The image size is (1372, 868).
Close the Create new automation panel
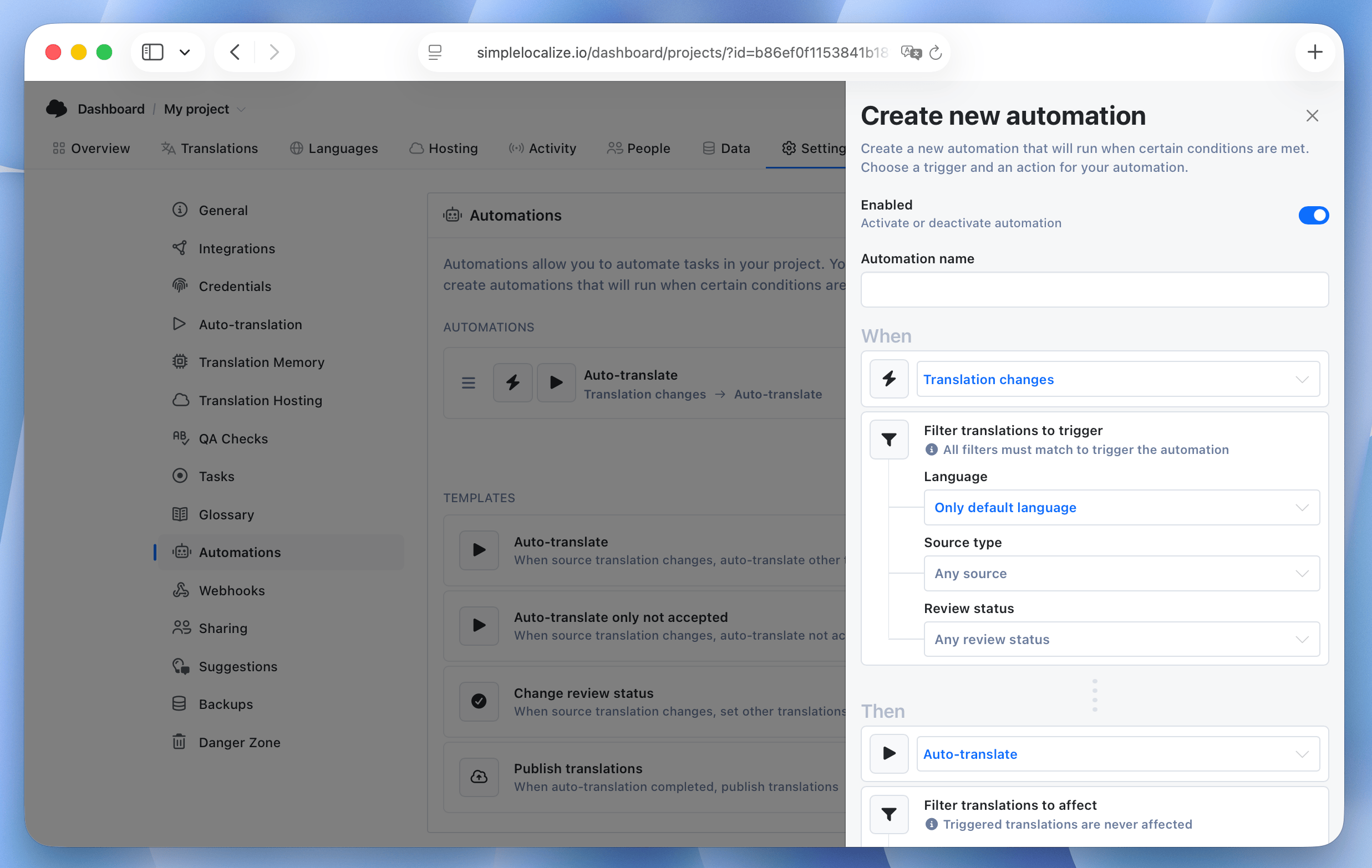coord(1312,116)
